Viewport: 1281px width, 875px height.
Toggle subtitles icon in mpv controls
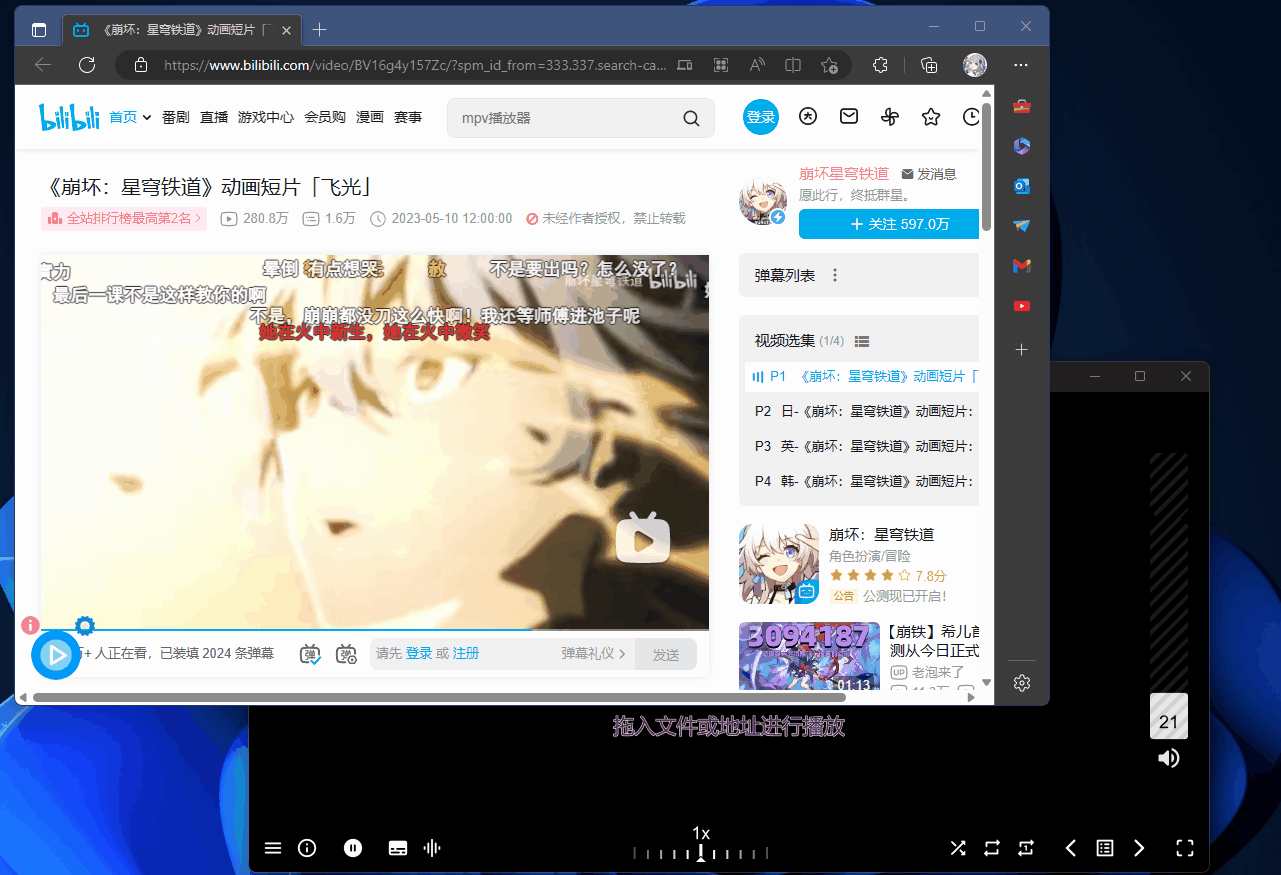pyautogui.click(x=397, y=847)
